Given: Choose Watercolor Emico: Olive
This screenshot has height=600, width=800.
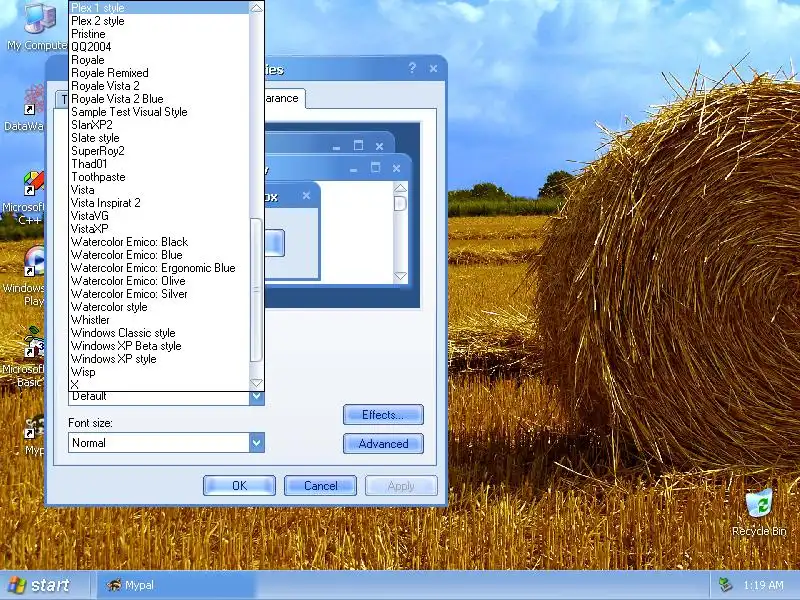Looking at the screenshot, I should (159, 281).
